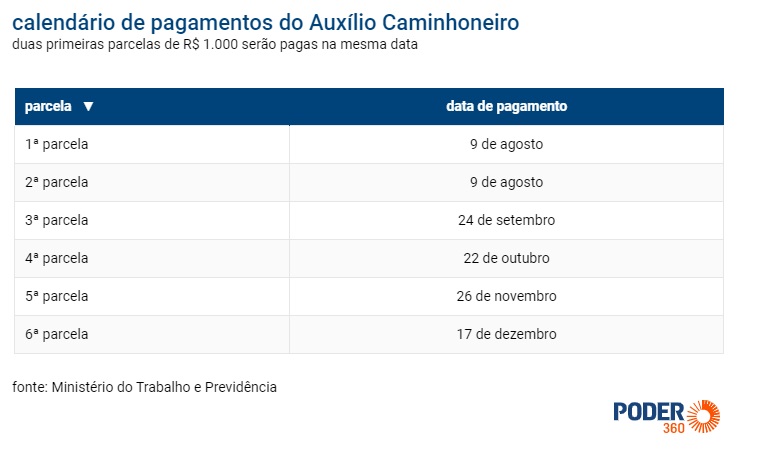758x460 pixels.
Task: Click the "22 de outubro" date cell
Action: 506,258
